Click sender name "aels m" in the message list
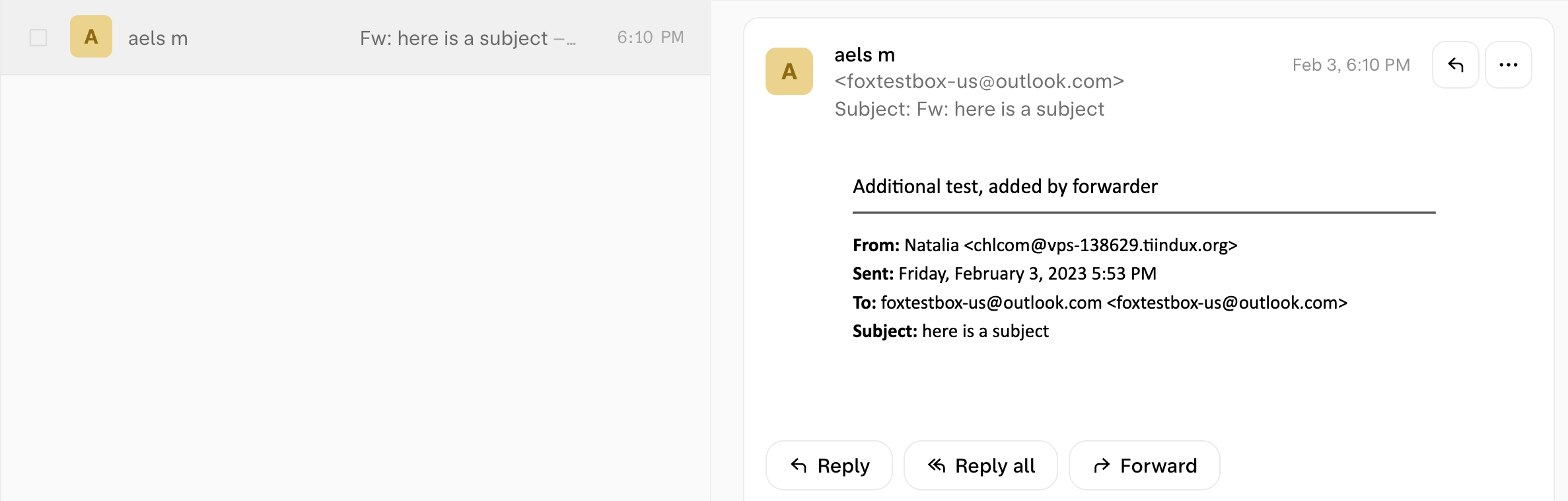This screenshot has height=501, width=1568. pyautogui.click(x=158, y=38)
